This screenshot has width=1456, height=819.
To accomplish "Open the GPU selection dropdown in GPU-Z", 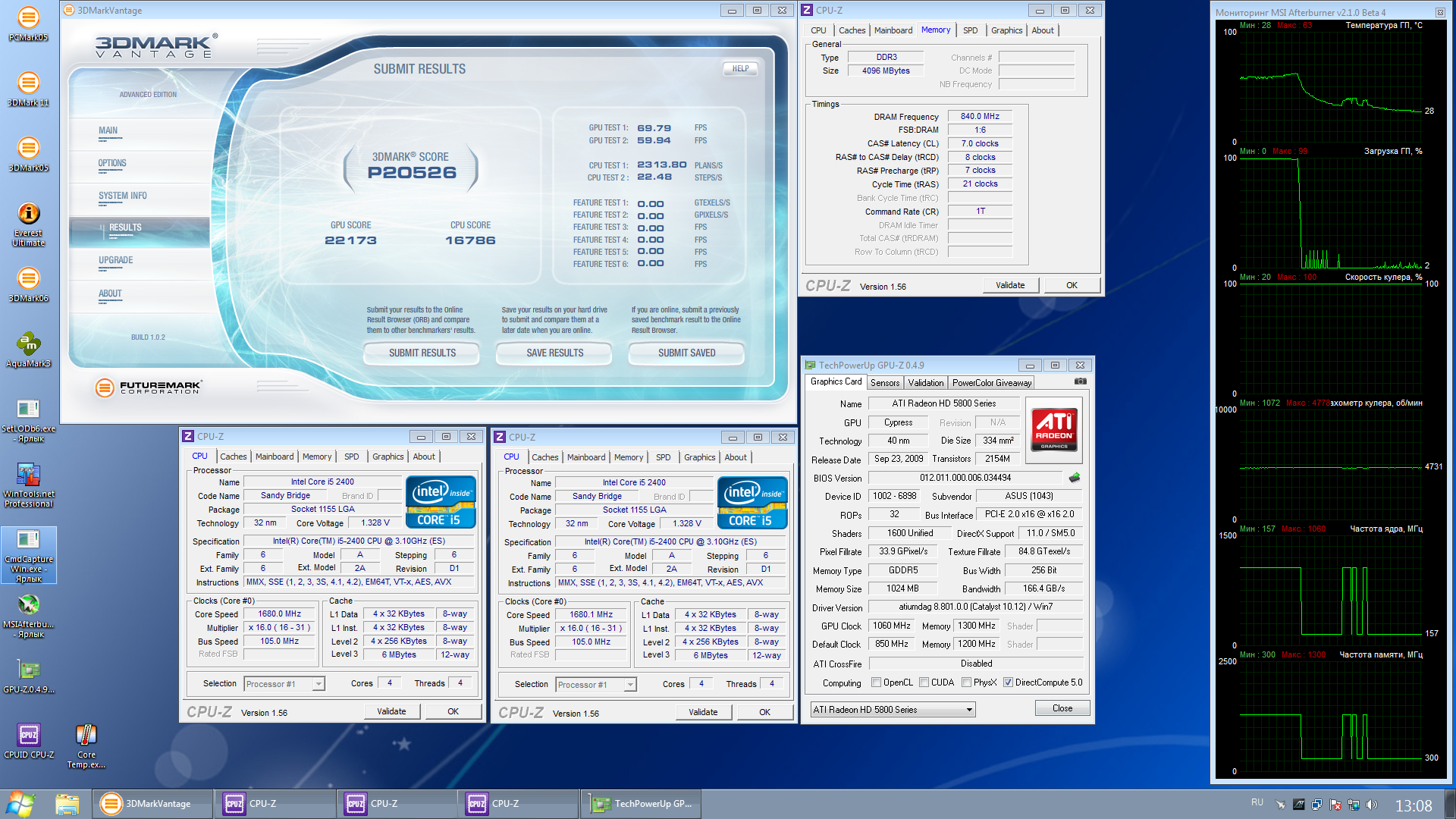I will coord(893,710).
